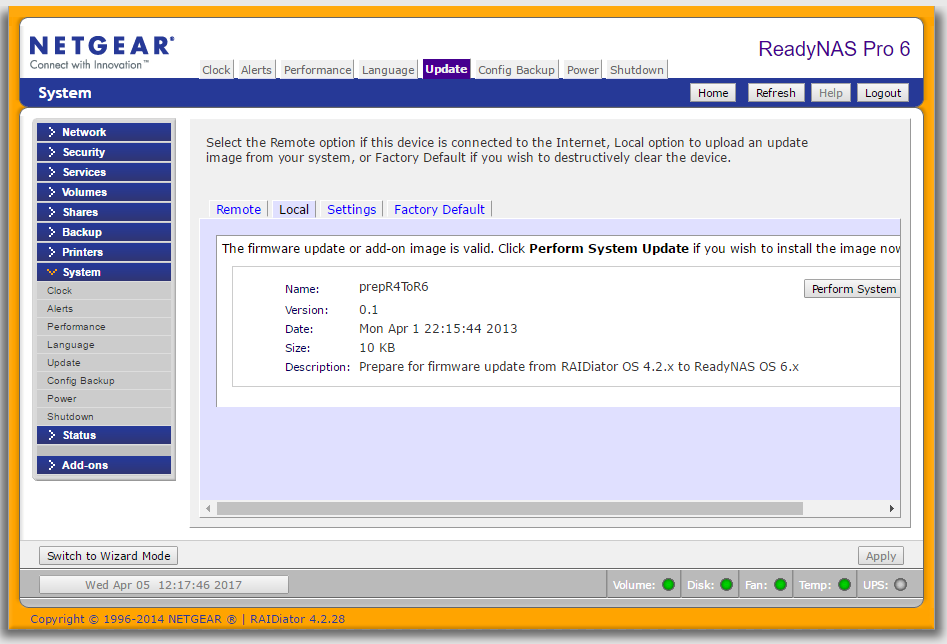Click the ReadyNAS Pro 6 title

834,49
